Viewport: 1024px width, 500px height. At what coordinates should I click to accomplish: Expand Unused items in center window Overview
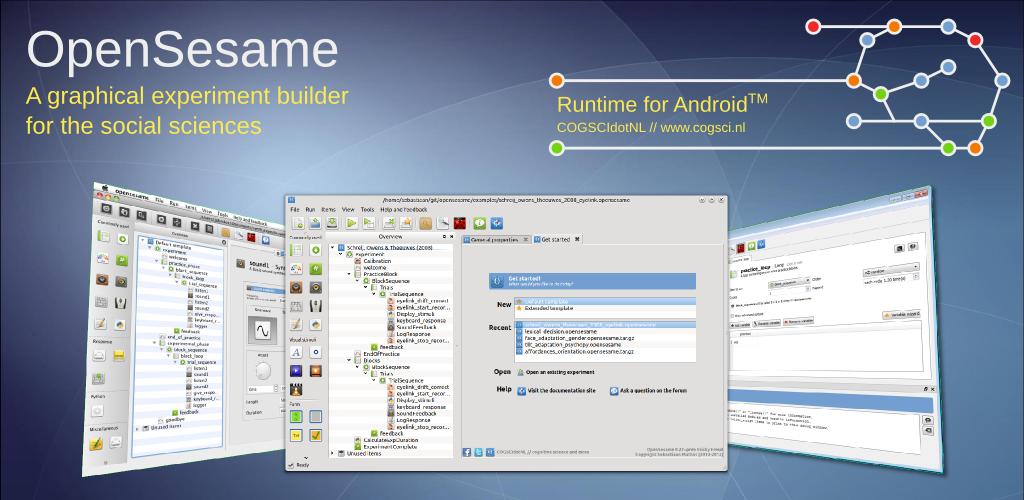click(x=332, y=453)
